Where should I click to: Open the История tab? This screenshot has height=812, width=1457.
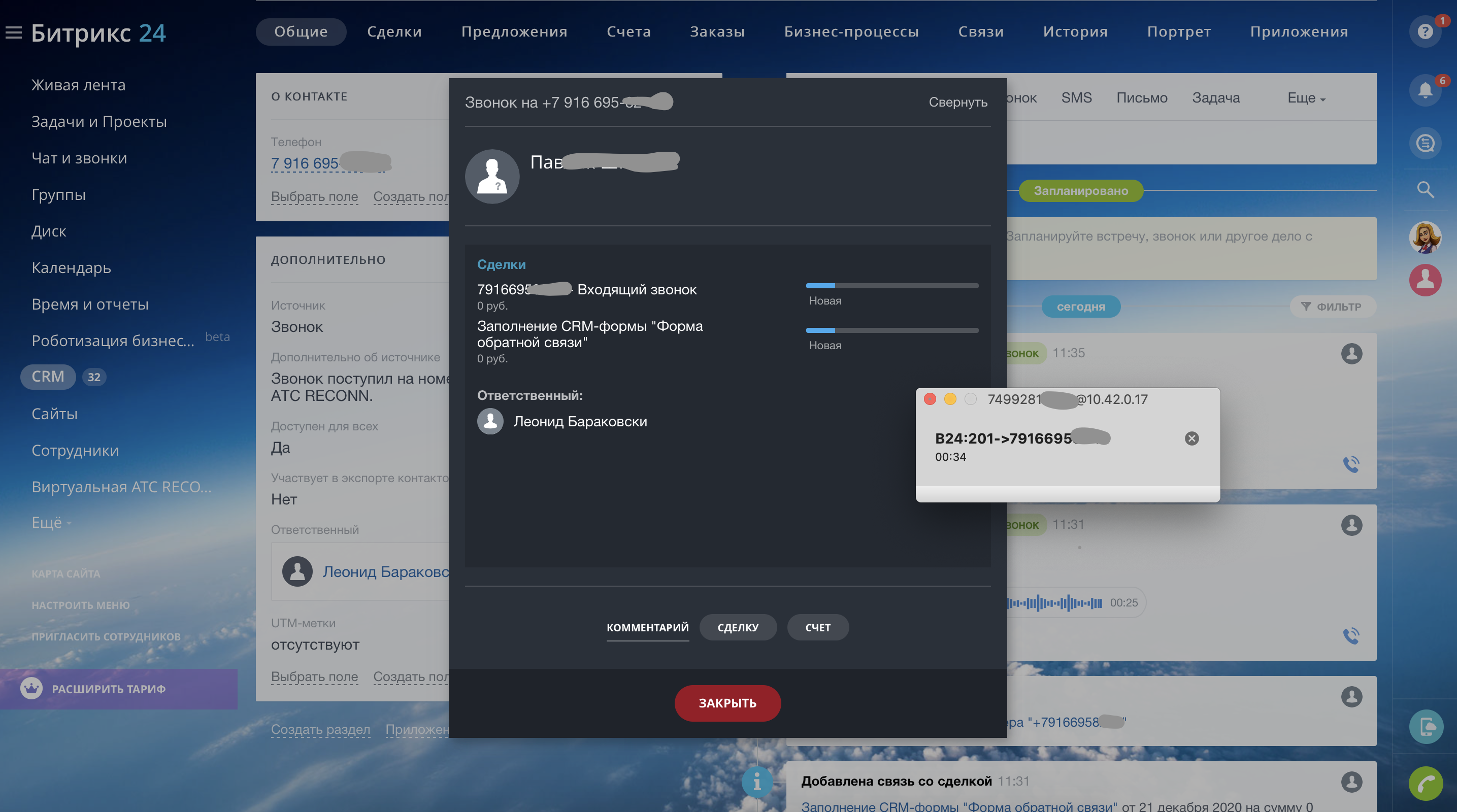(x=1075, y=31)
